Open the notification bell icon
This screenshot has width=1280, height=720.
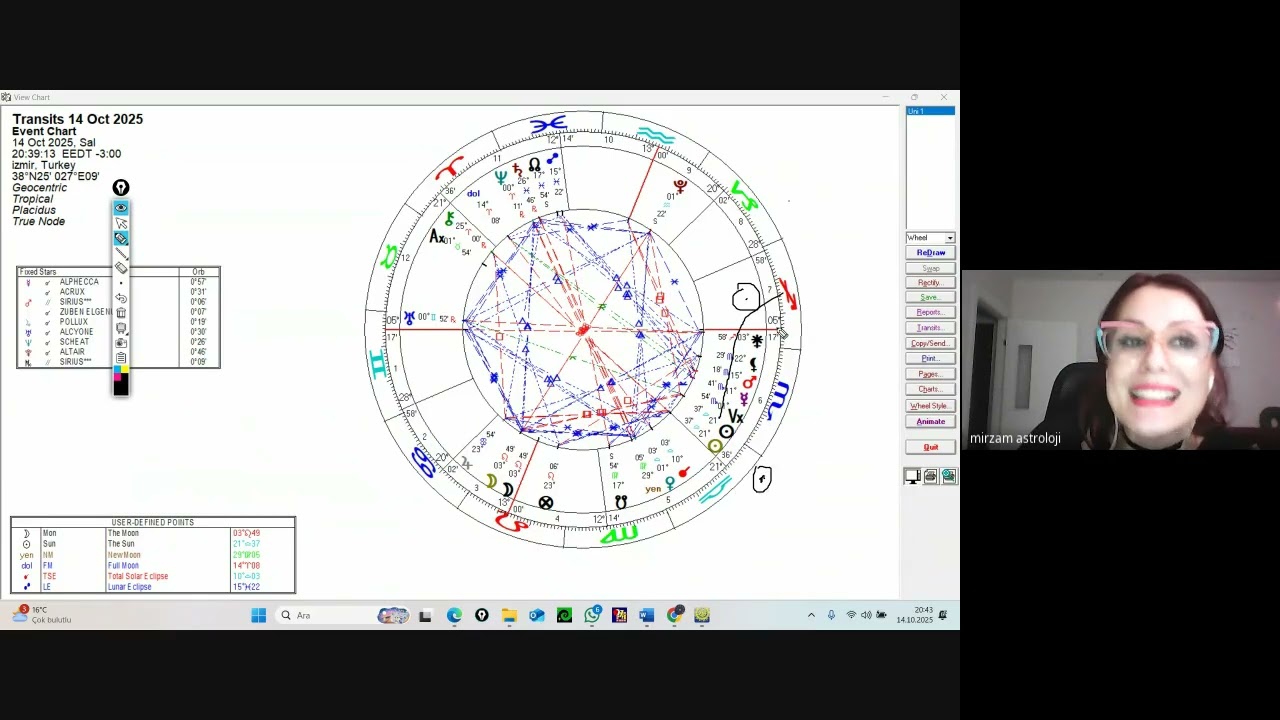pyautogui.click(x=943, y=615)
